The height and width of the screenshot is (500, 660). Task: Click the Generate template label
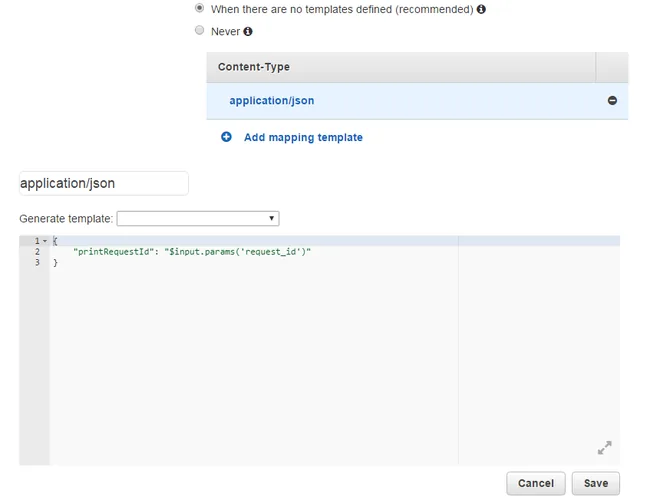pyautogui.click(x=66, y=219)
